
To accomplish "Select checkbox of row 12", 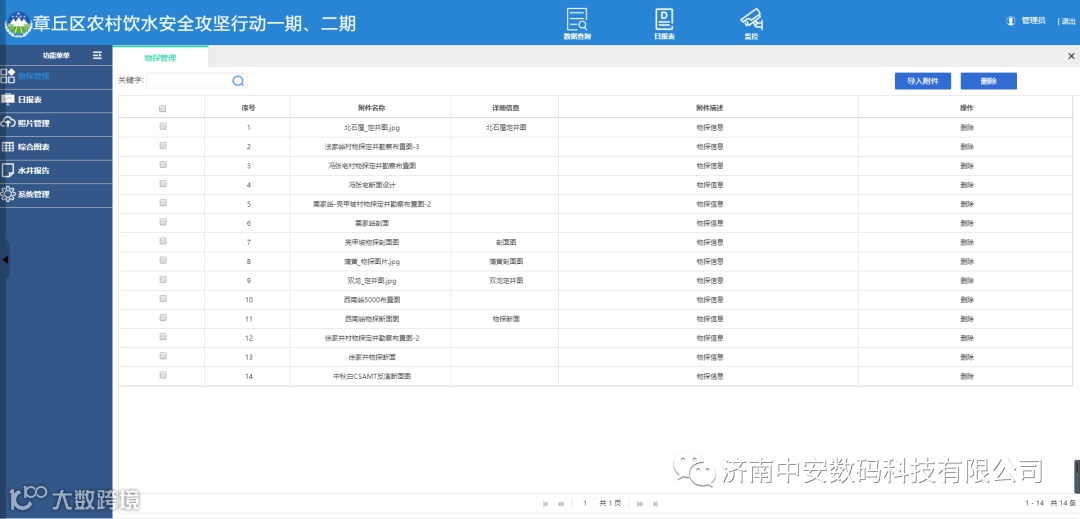I will pos(163,337).
